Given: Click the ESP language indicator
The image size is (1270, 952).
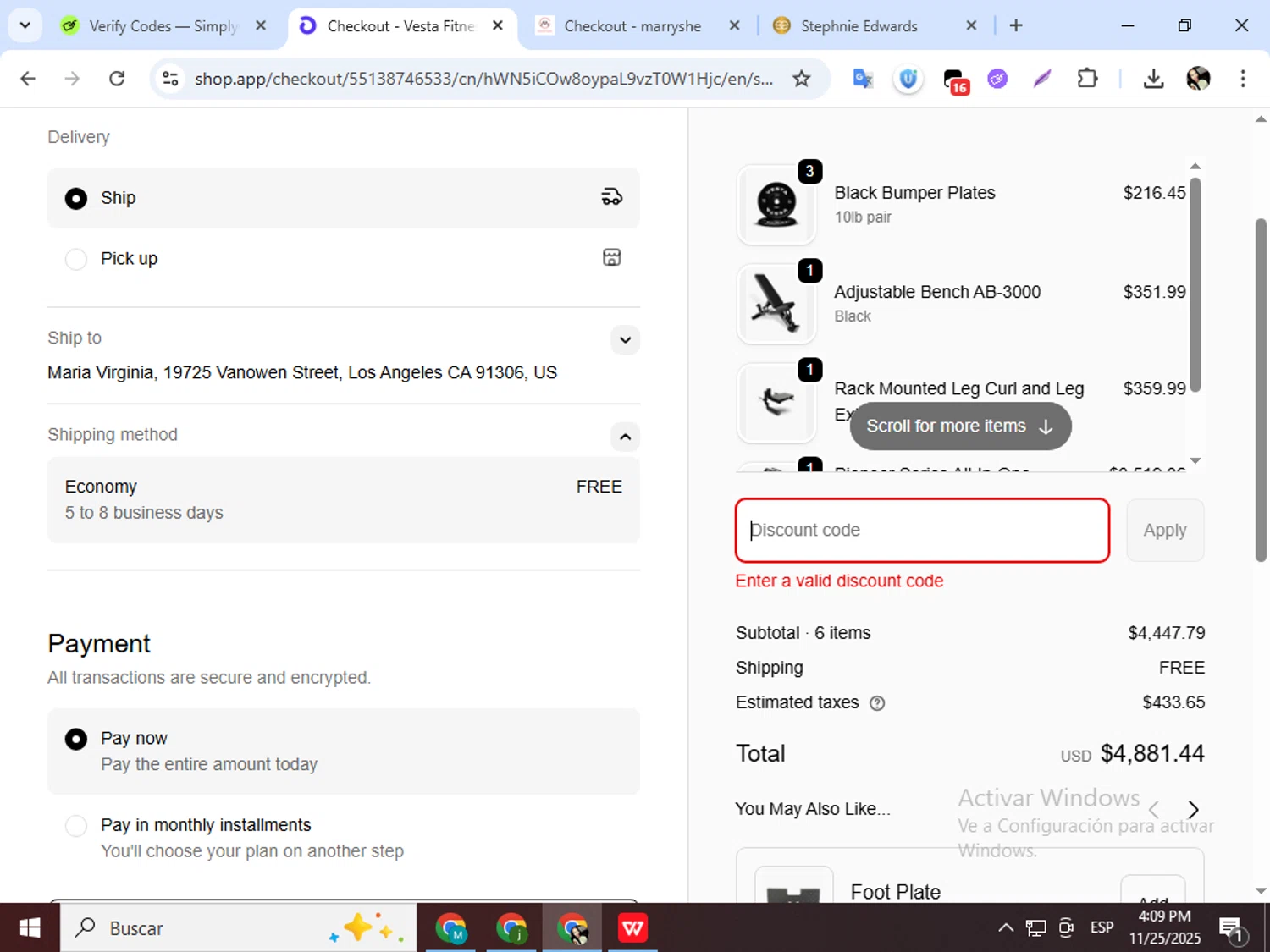Looking at the screenshot, I should pos(1102,928).
